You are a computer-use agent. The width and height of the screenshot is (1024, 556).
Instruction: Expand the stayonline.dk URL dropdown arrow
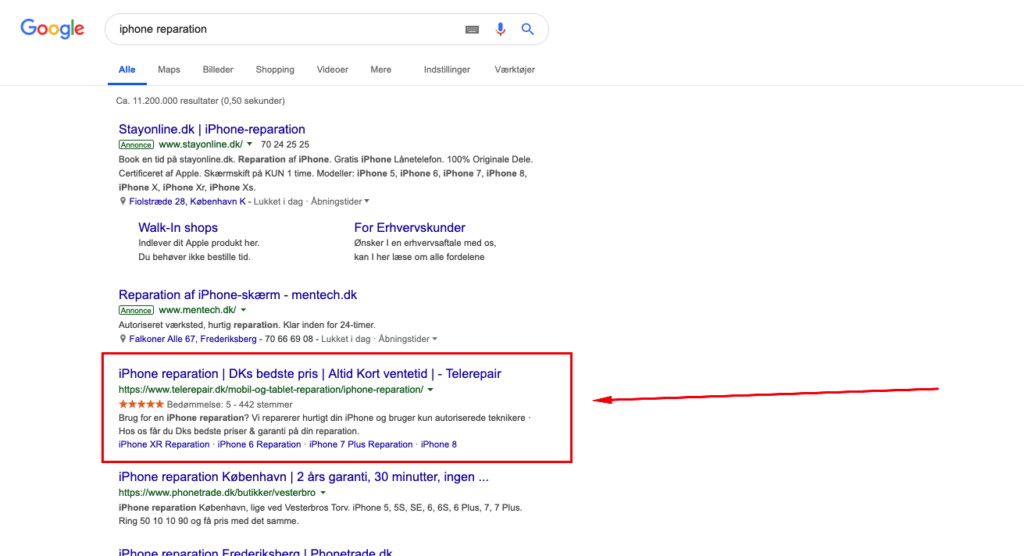pyautogui.click(x=249, y=144)
